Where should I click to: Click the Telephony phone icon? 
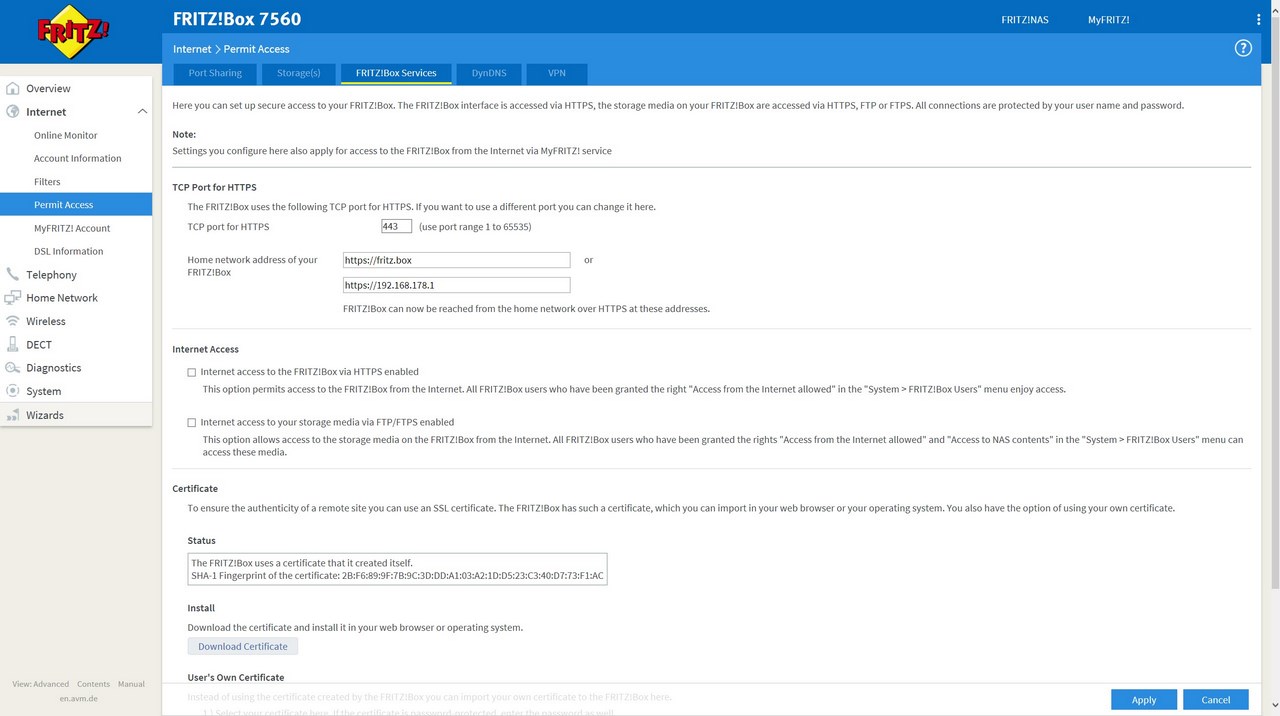pos(13,274)
